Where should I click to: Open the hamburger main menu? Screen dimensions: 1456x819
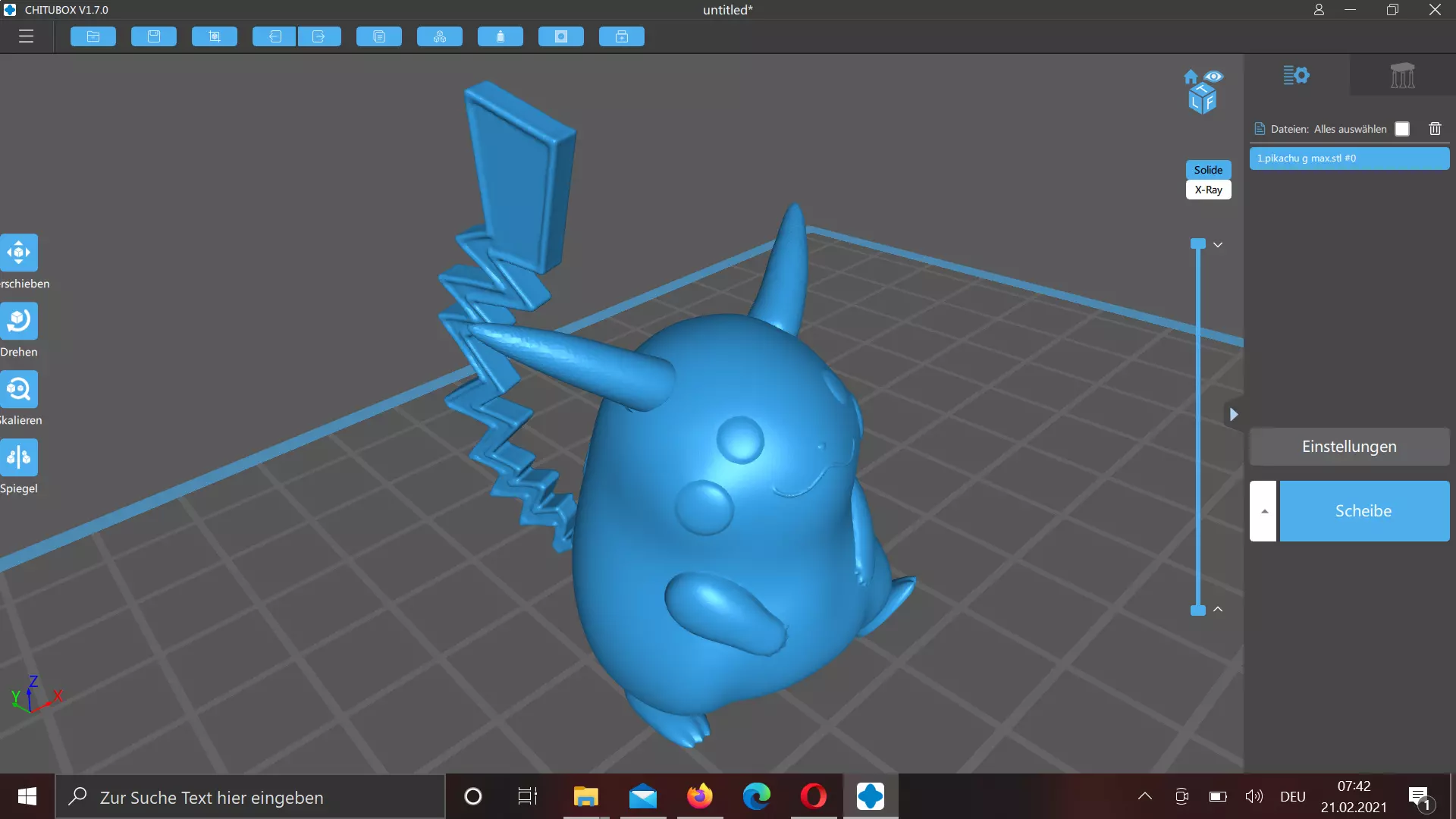pyautogui.click(x=27, y=36)
